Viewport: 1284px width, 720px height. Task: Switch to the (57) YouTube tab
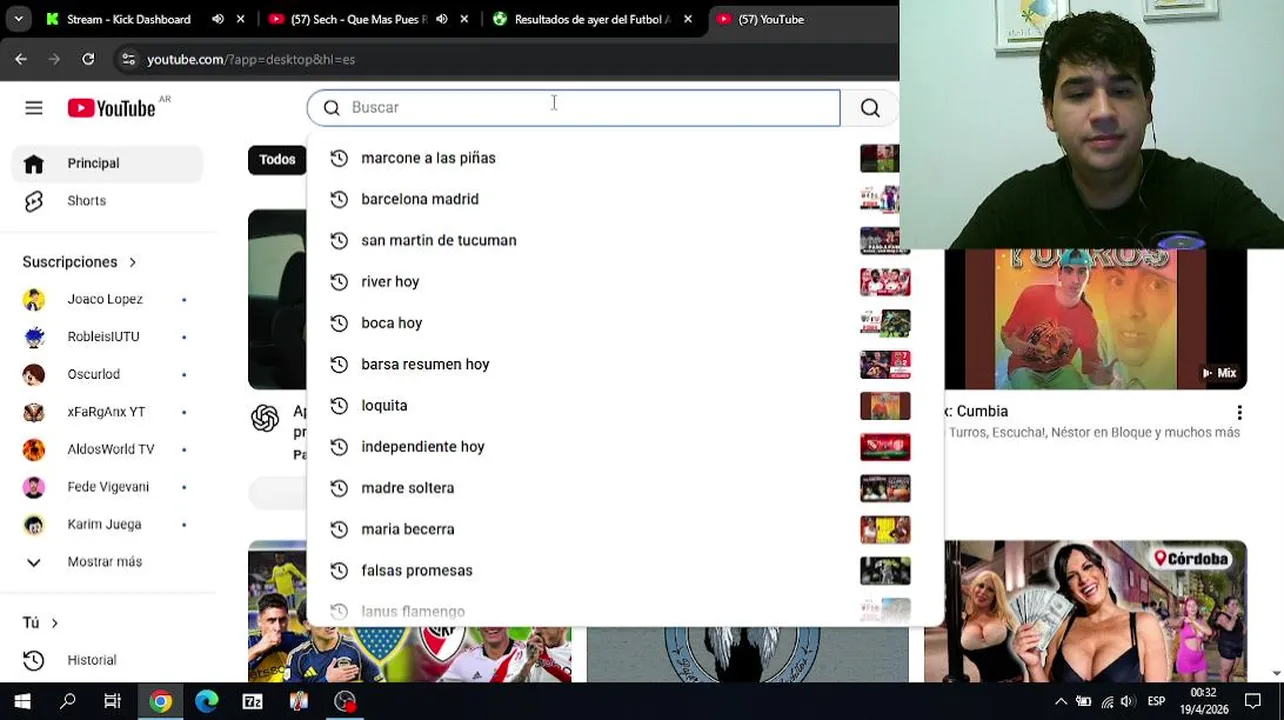[x=771, y=19]
